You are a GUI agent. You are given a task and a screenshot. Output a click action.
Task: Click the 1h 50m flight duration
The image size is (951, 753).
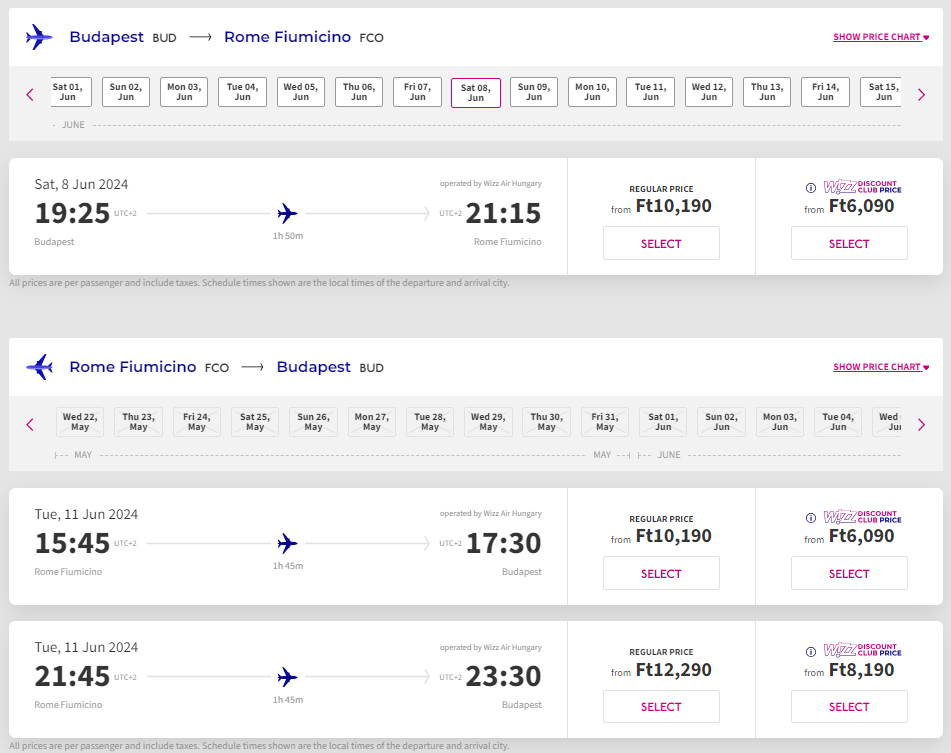click(287, 236)
